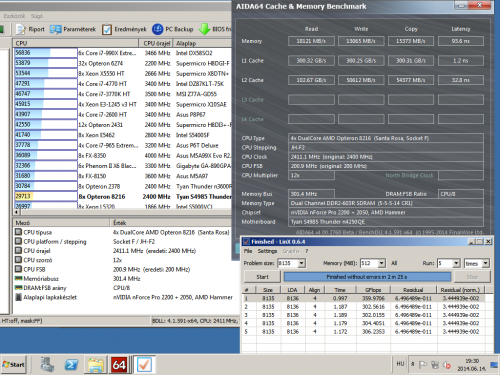
Task: Click the CPU platform / stepping field icon
Action: click(x=18, y=241)
